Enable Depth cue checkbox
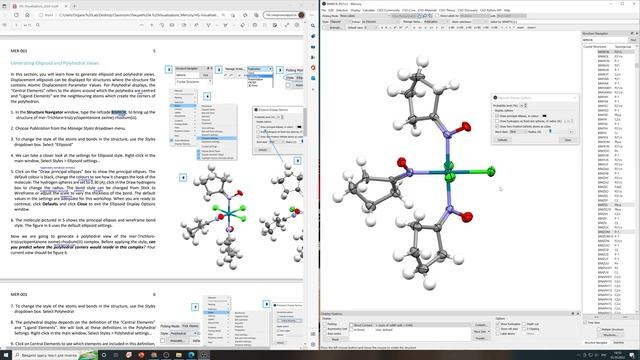The height and width of the screenshot is (360, 640). [524, 324]
